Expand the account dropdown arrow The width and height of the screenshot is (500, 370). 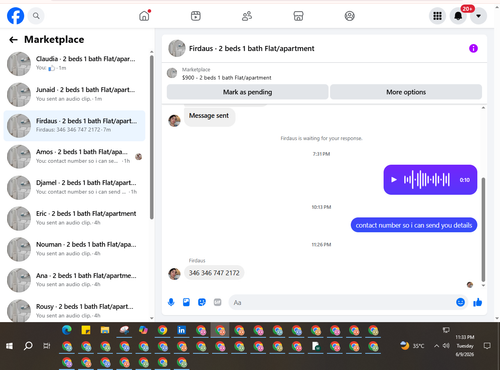coord(478,16)
